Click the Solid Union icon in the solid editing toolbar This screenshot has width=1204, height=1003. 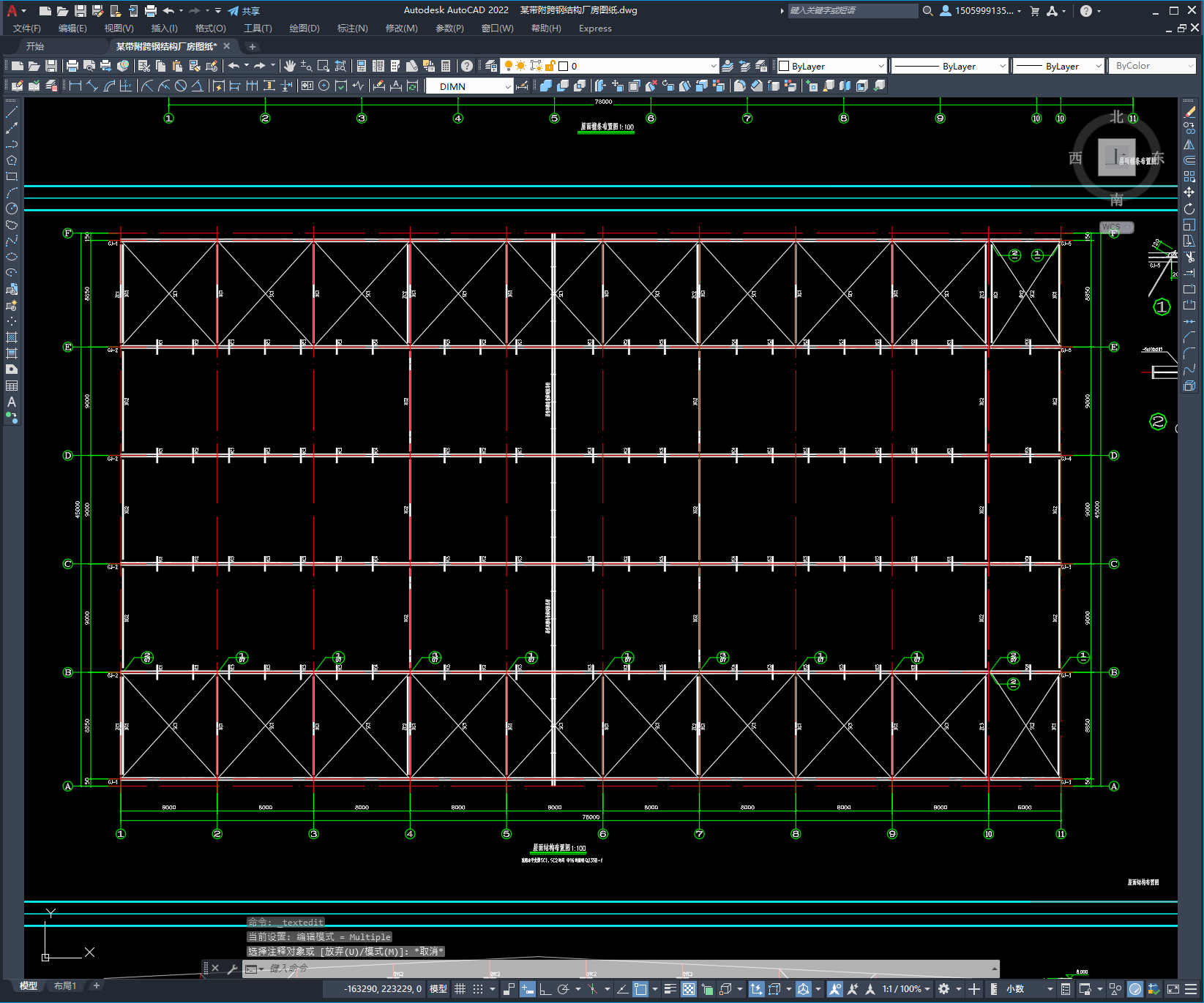546,86
